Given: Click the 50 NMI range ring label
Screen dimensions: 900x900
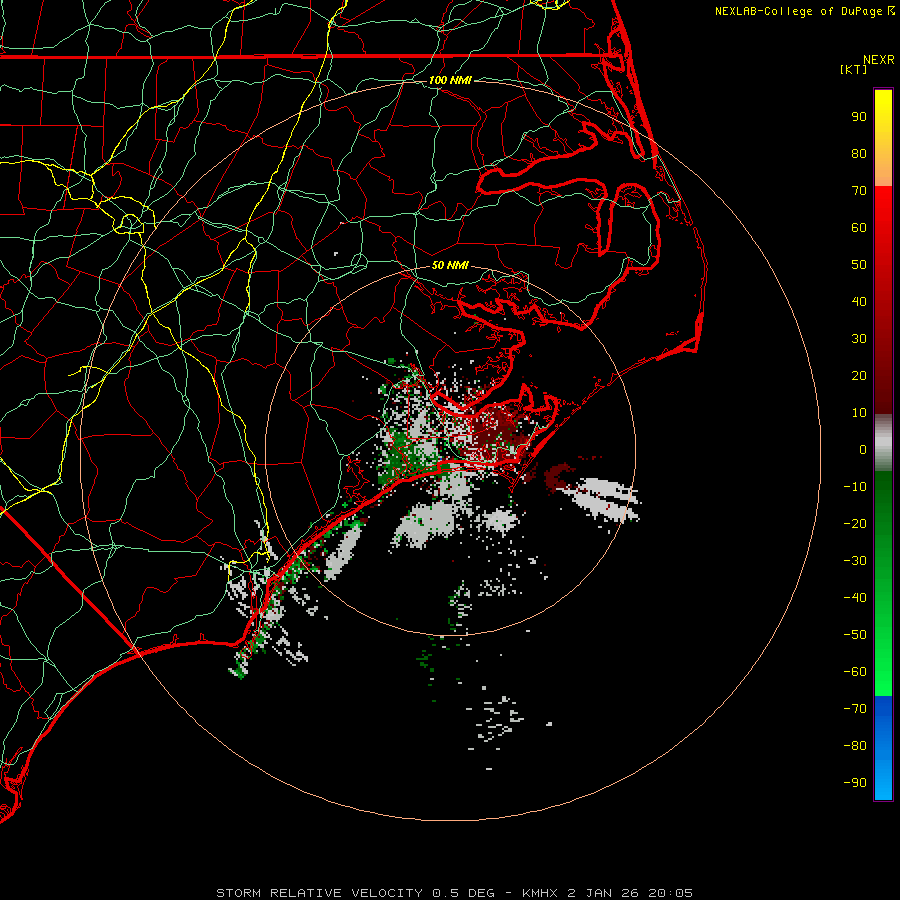Looking at the screenshot, I should [450, 265].
